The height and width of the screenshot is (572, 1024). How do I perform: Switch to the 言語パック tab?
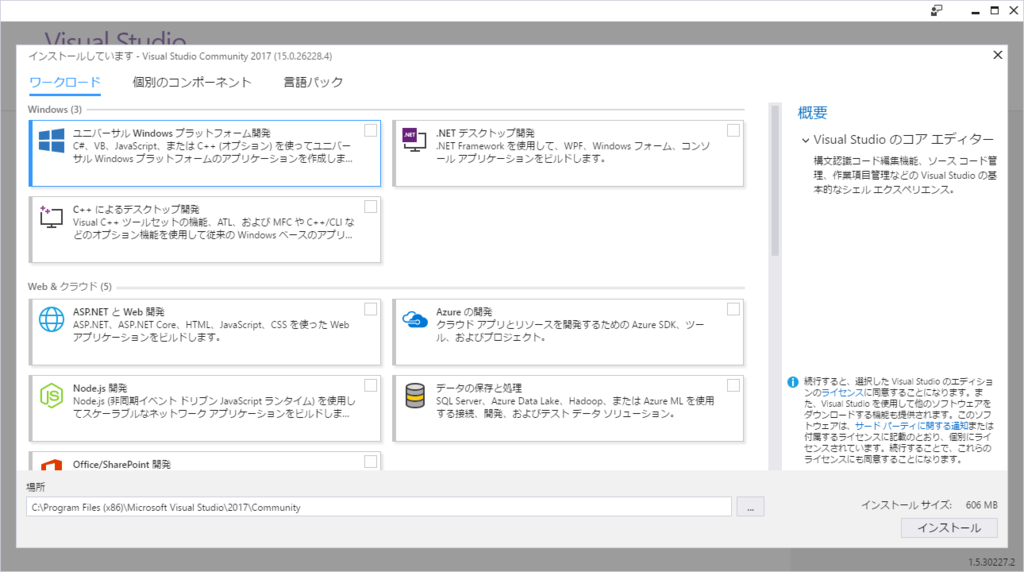coord(313,82)
